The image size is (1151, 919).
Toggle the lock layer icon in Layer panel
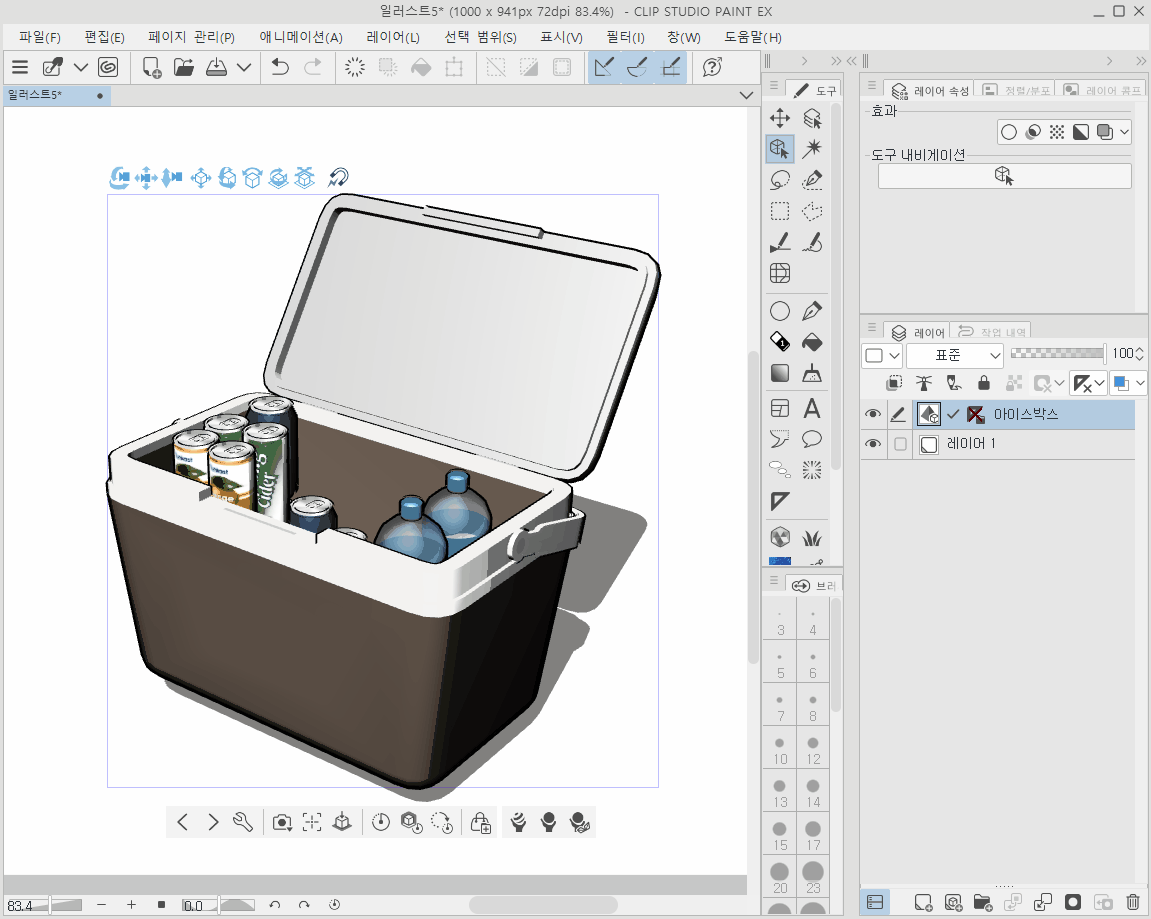[984, 383]
